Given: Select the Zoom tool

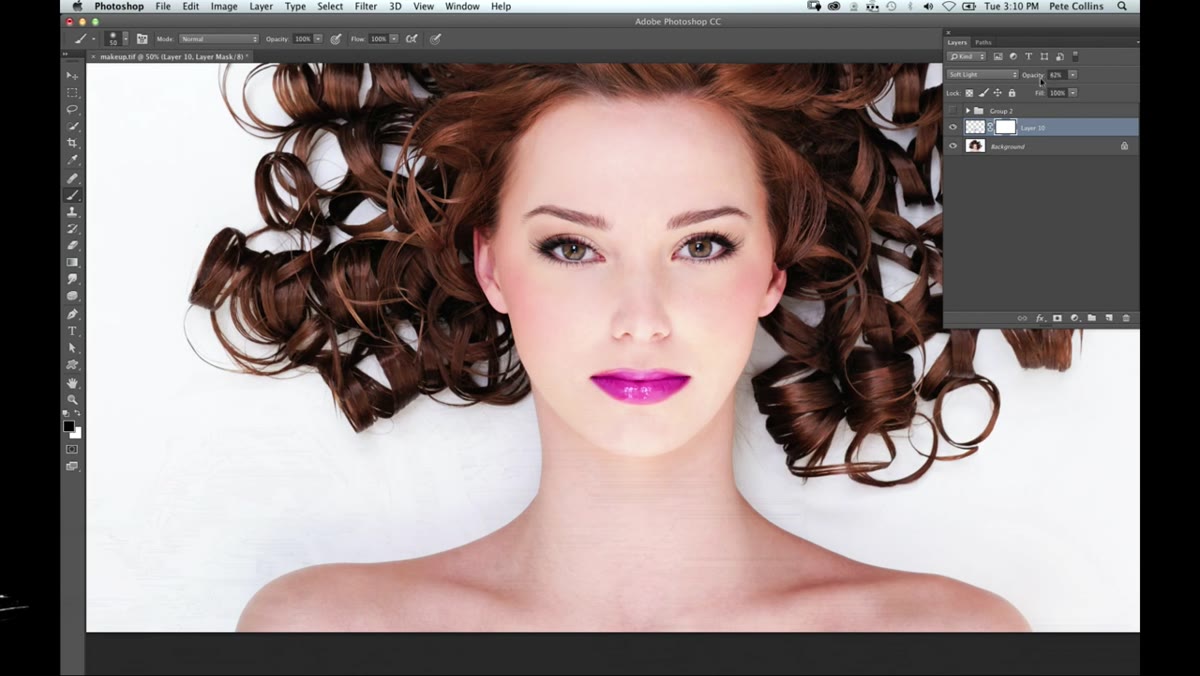Looking at the screenshot, I should [72, 400].
